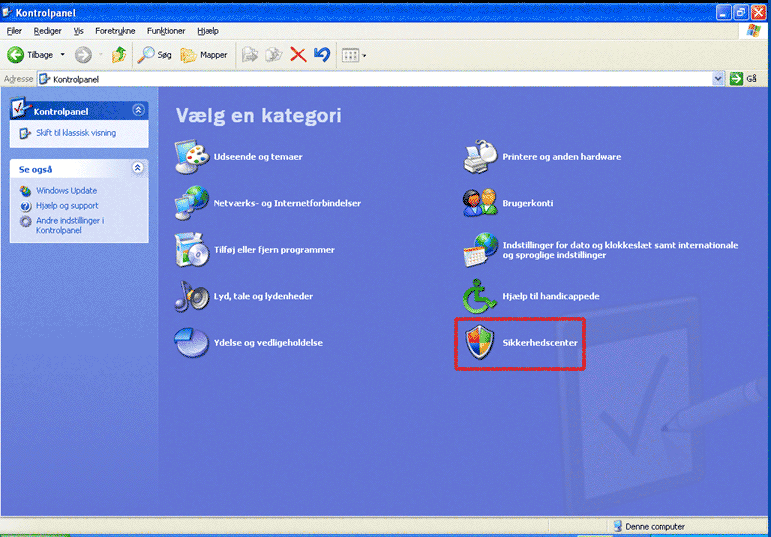Image resolution: width=771 pixels, height=537 pixels.
Task: Click the red X delete icon
Action: pyautogui.click(x=298, y=55)
